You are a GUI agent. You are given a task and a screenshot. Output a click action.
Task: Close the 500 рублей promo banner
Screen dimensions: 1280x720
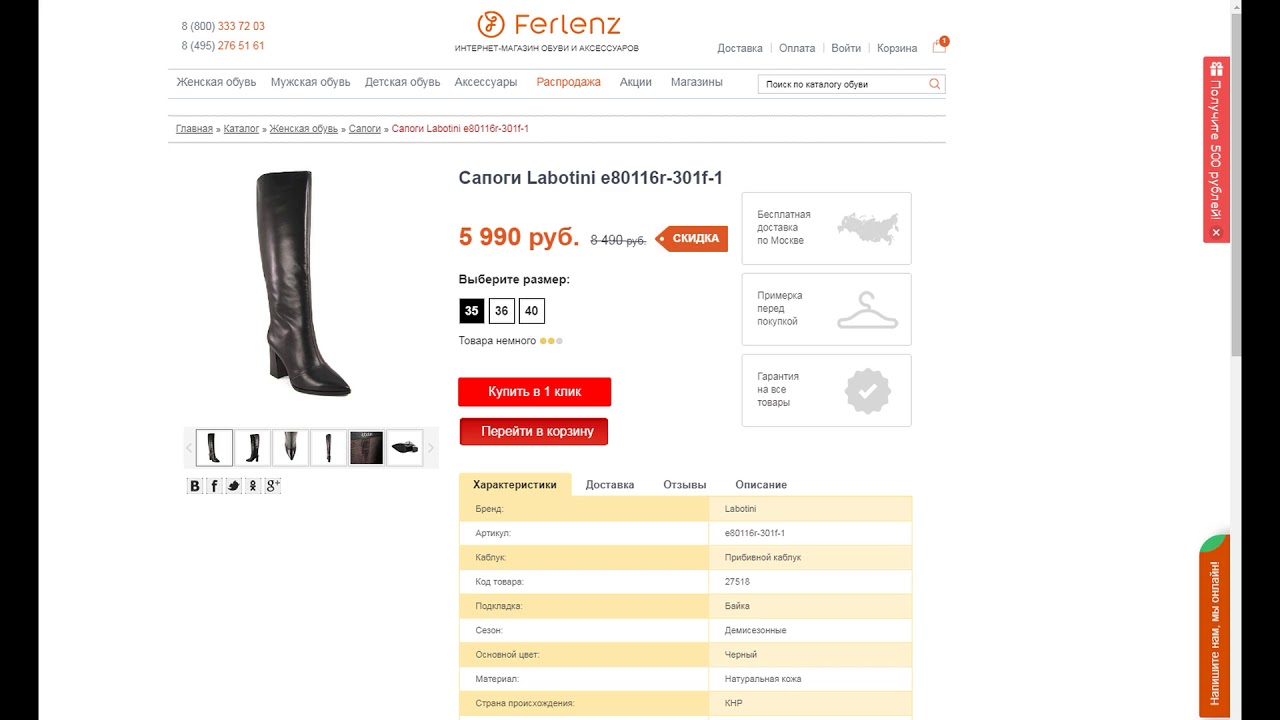[x=1216, y=232]
